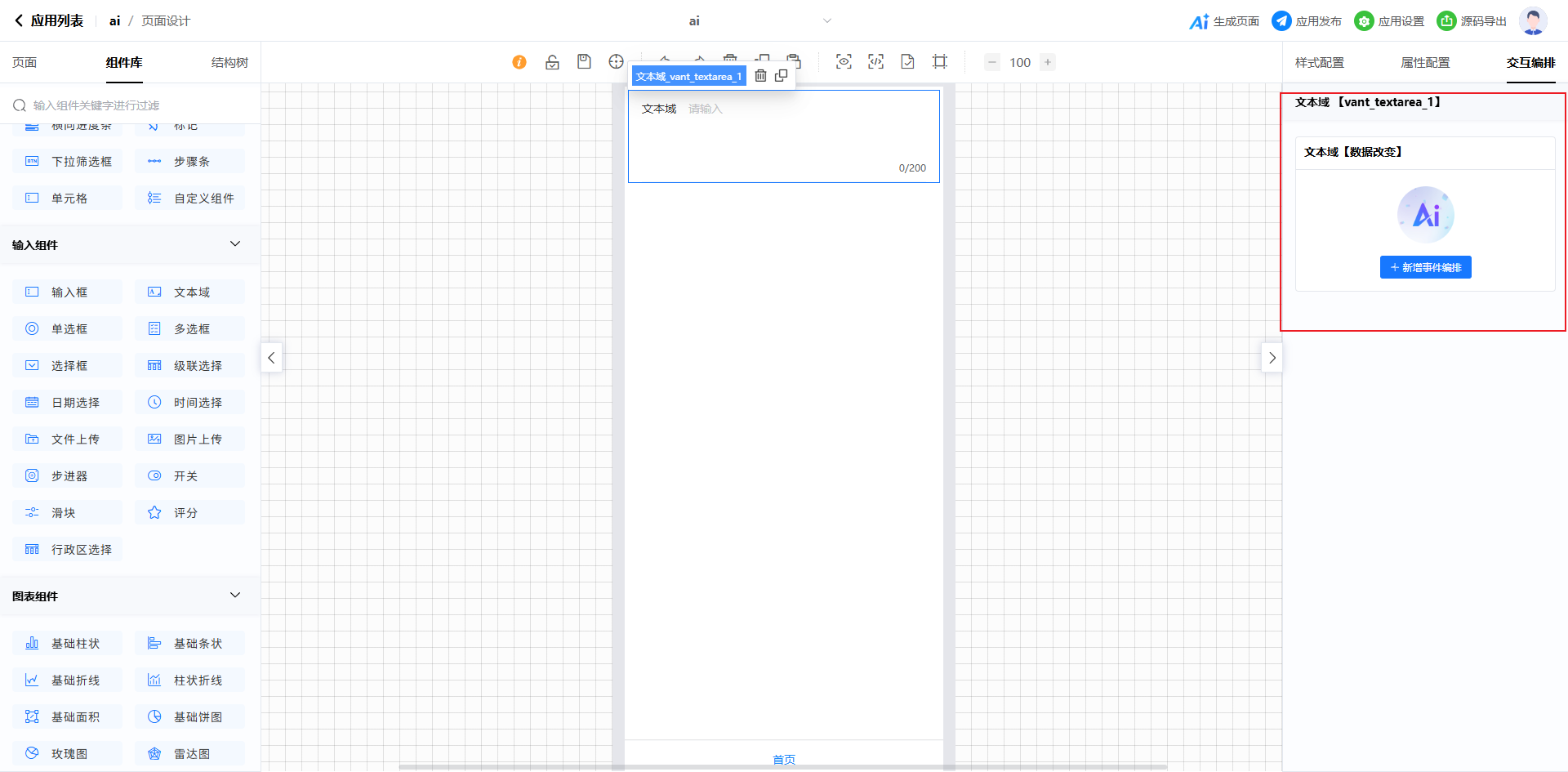1568x772 pixels.
Task: Collapse the right panel with arrow
Action: (x=1272, y=358)
